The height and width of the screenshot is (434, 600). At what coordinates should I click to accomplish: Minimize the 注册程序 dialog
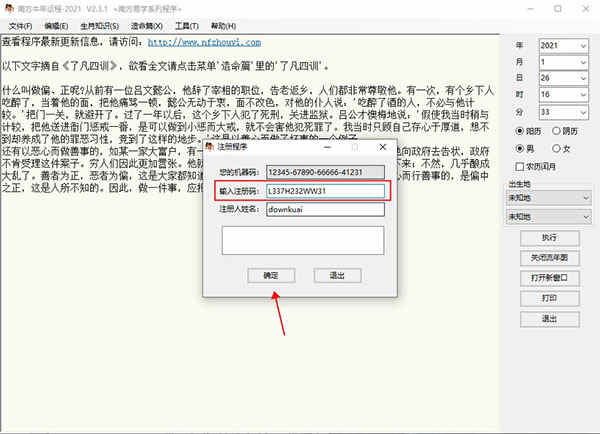327,147
